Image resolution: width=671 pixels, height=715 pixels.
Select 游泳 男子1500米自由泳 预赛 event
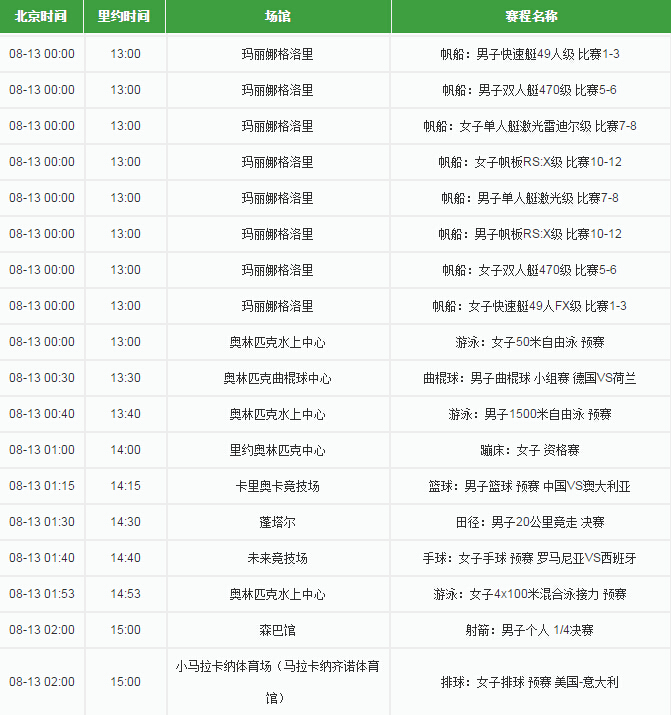pyautogui.click(x=530, y=414)
